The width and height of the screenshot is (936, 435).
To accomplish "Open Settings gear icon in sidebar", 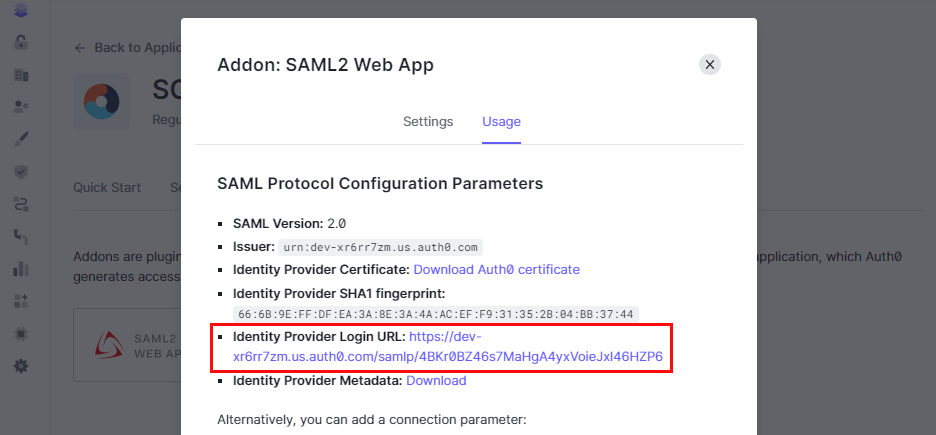I will (21, 366).
